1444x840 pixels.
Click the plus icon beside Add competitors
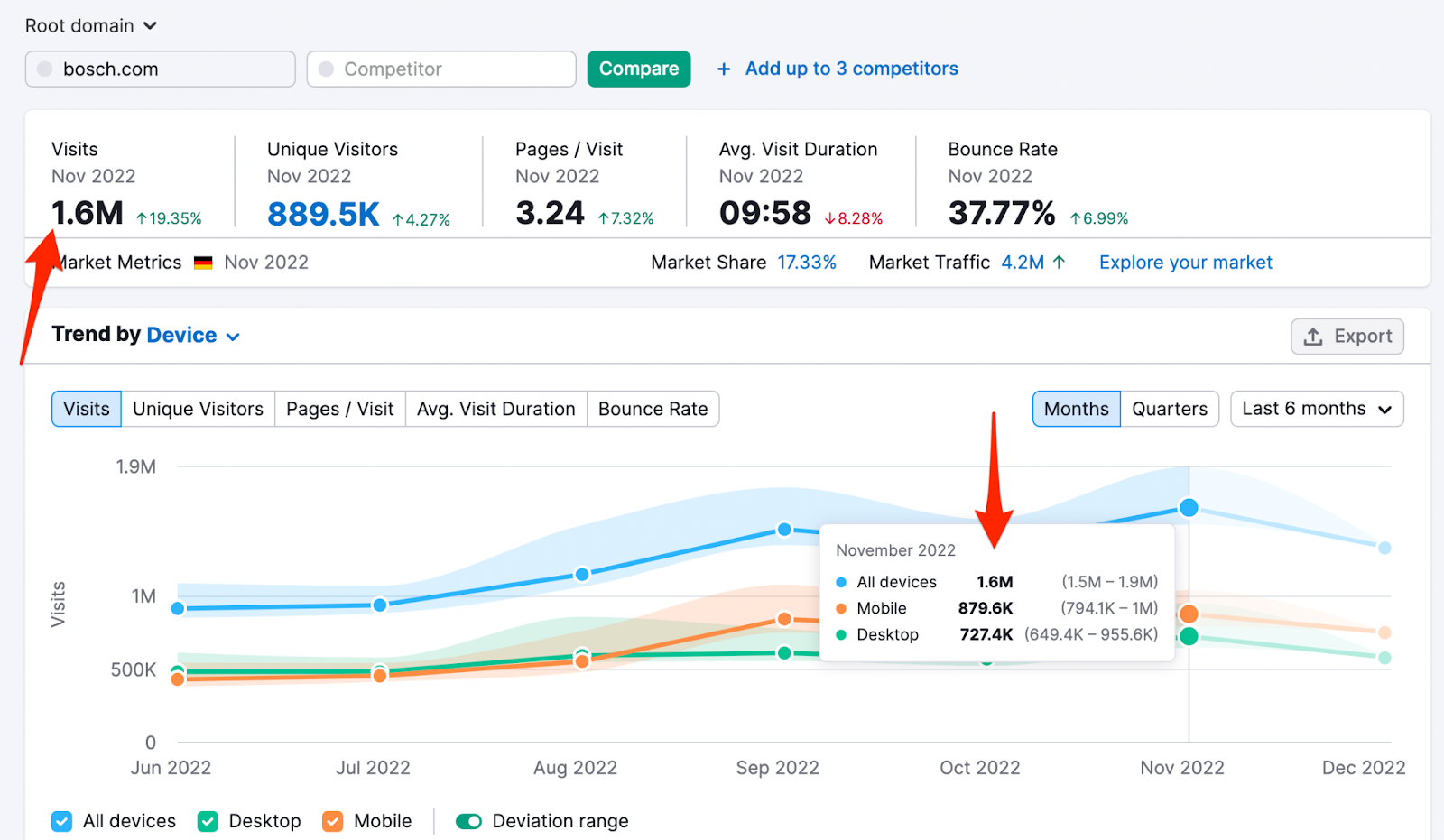(x=724, y=69)
